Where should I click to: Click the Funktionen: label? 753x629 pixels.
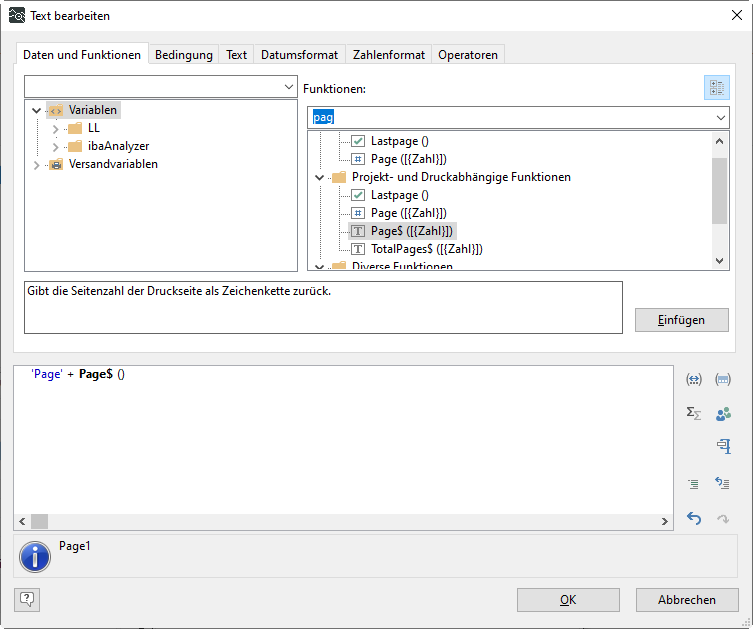point(334,89)
